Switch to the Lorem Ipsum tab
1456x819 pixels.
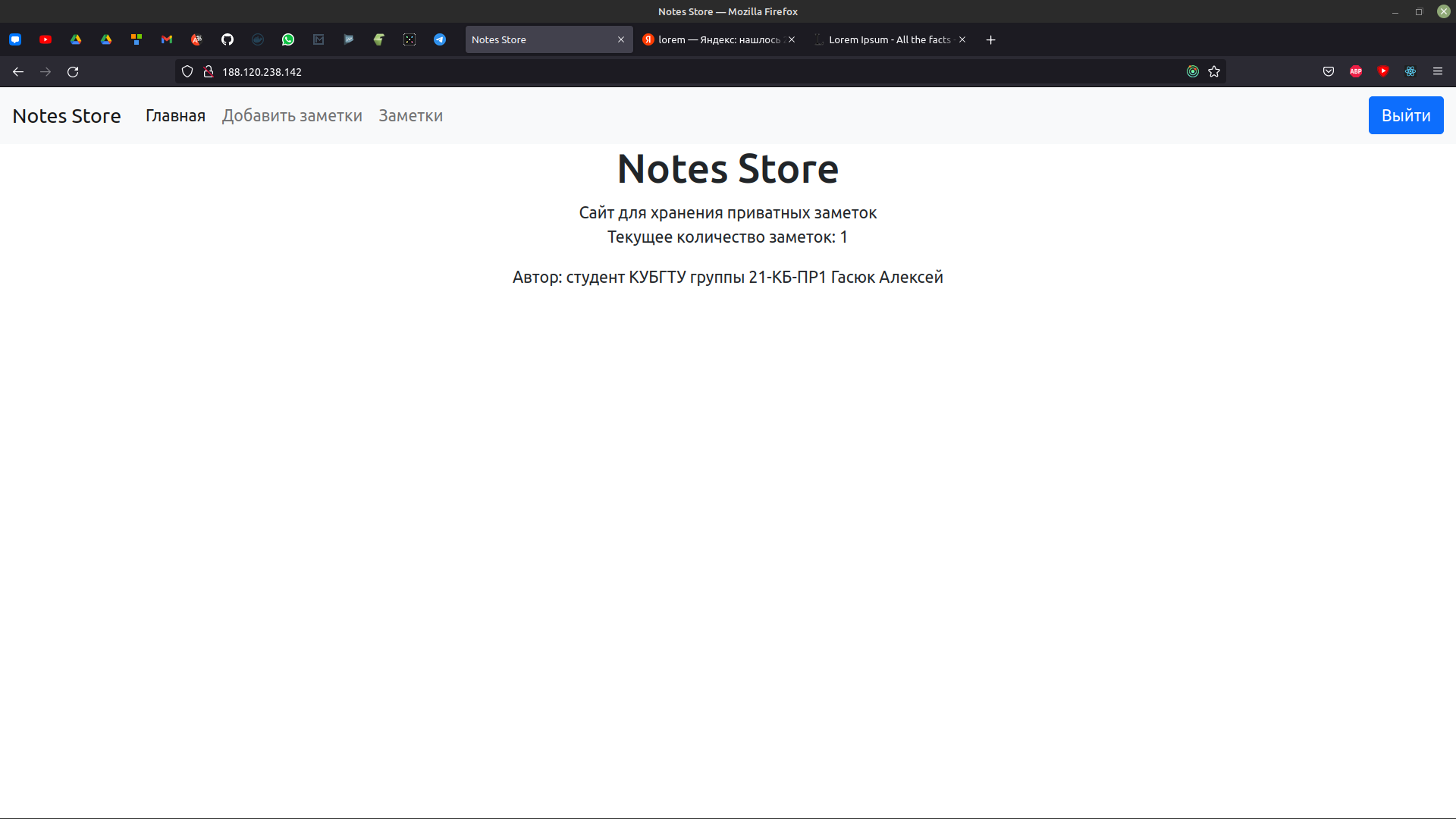click(x=889, y=39)
